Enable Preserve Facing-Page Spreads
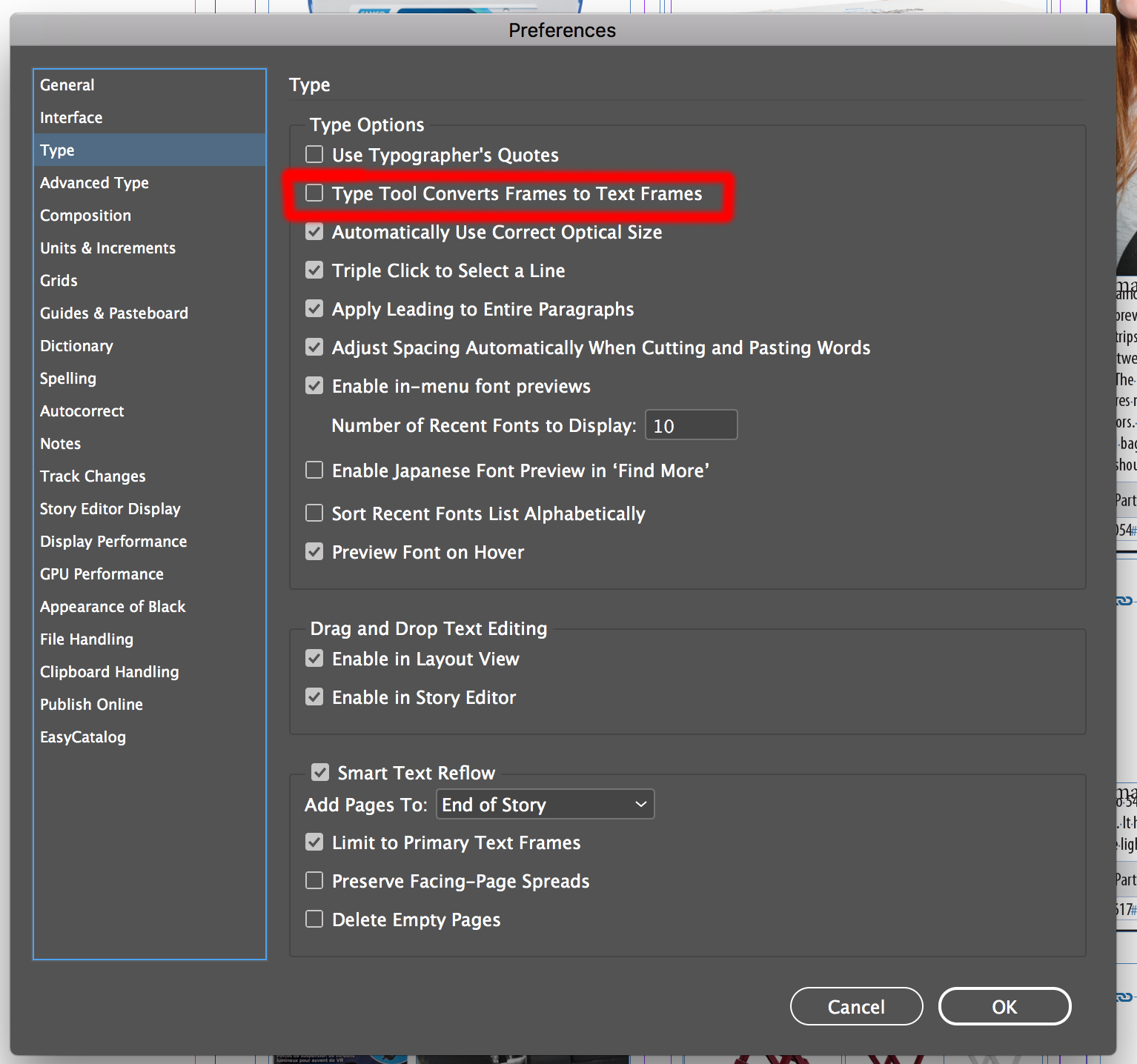The height and width of the screenshot is (1064, 1137). 314,880
